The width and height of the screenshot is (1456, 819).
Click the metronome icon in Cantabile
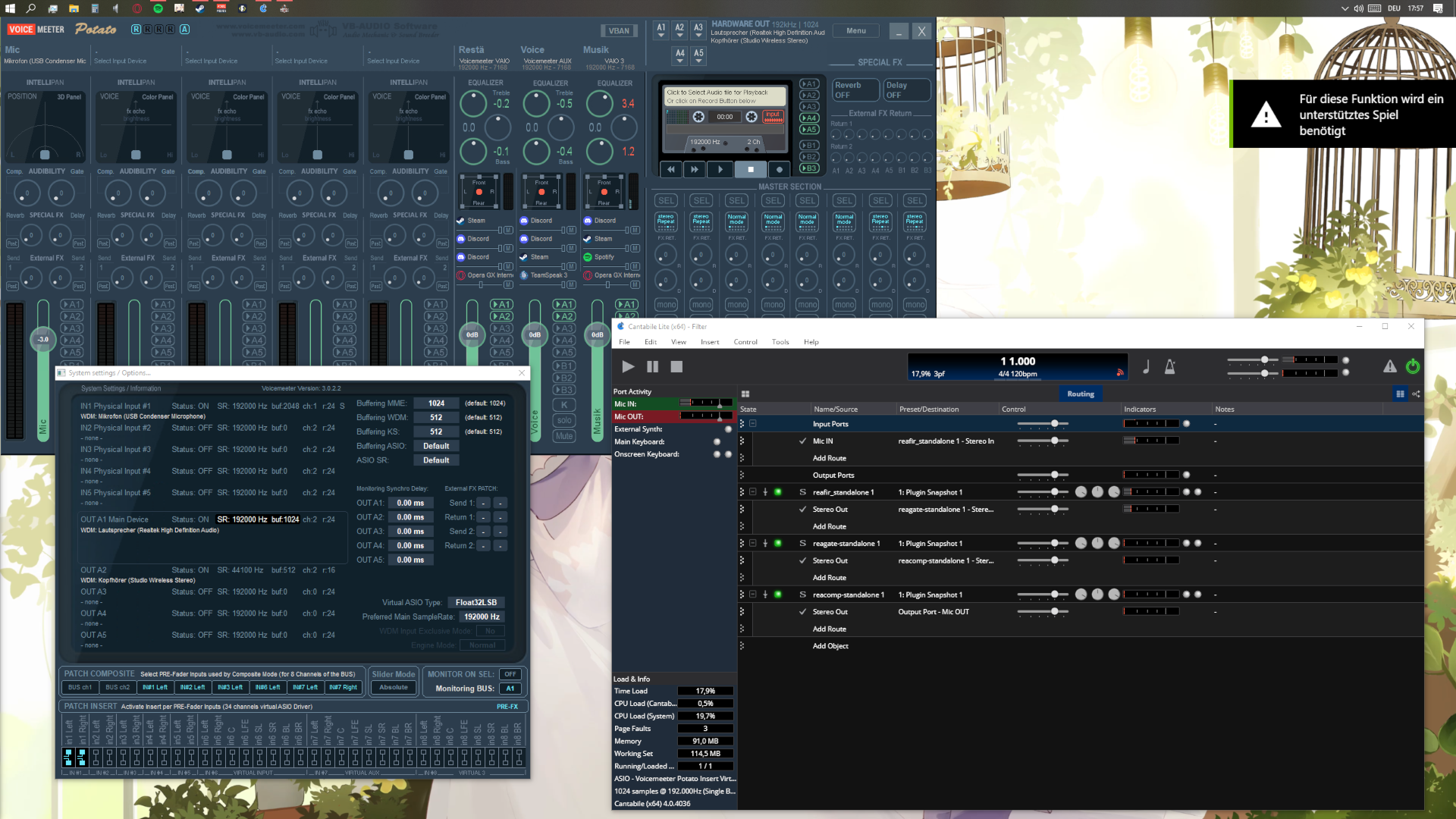pyautogui.click(x=1170, y=367)
